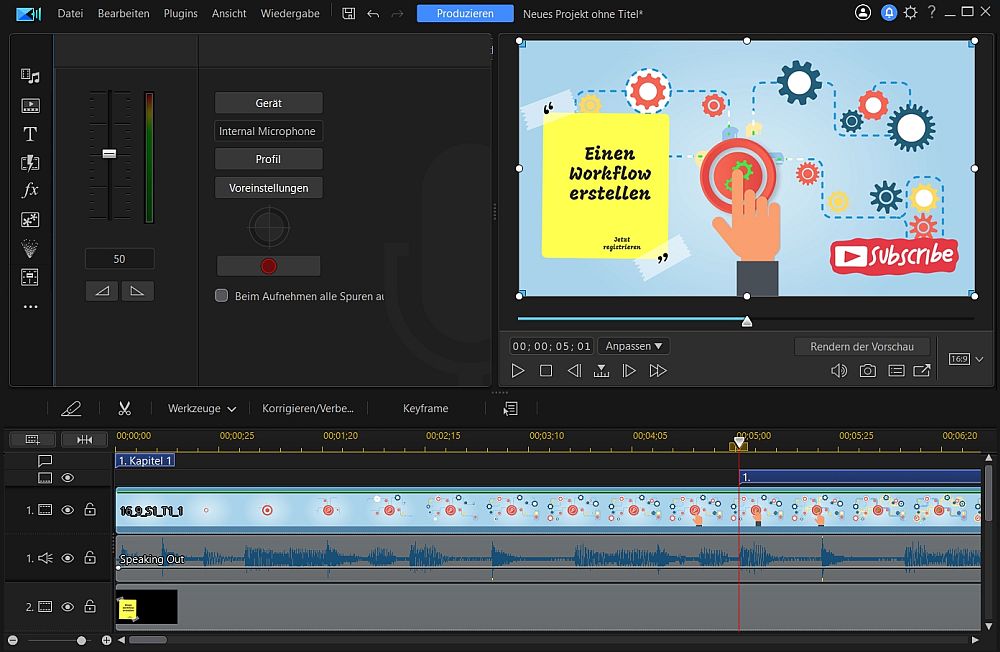Click the sidebar three-dots more icon
This screenshot has height=652, width=1000.
point(30,307)
